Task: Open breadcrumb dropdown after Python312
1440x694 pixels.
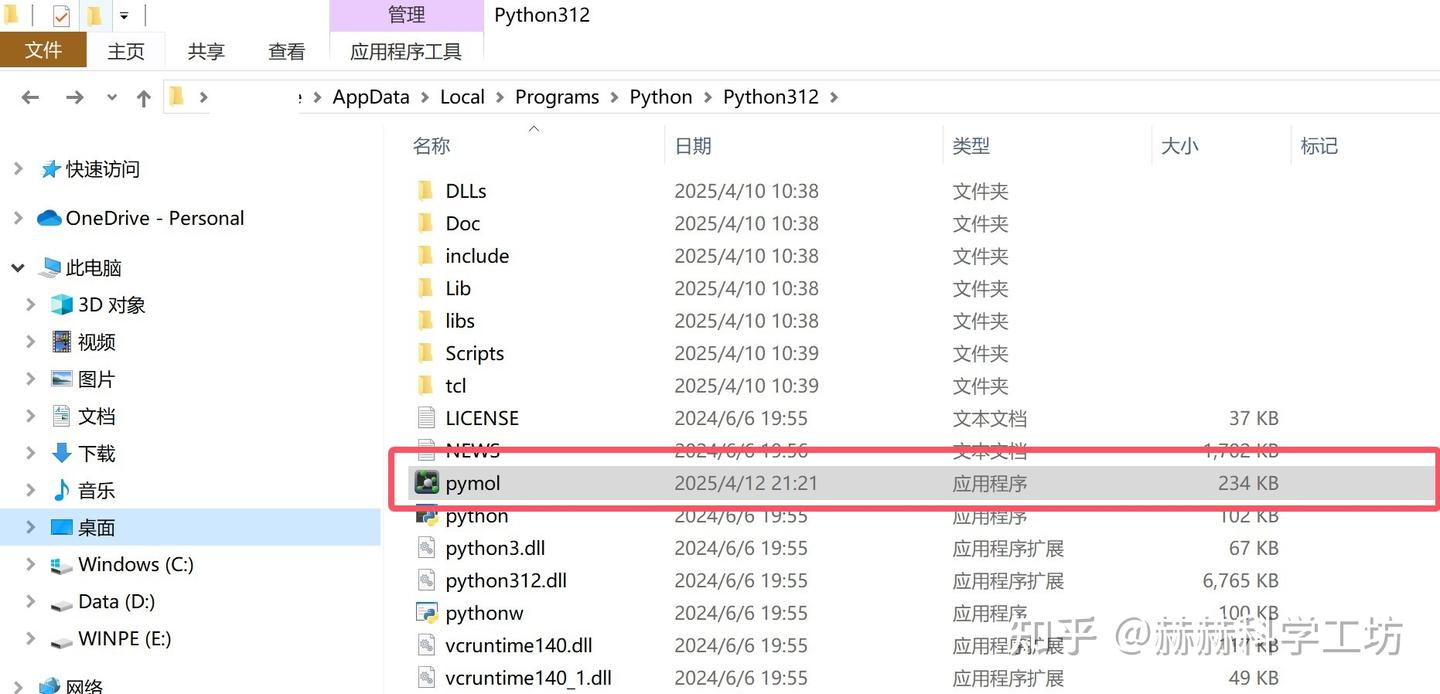Action: (x=833, y=96)
